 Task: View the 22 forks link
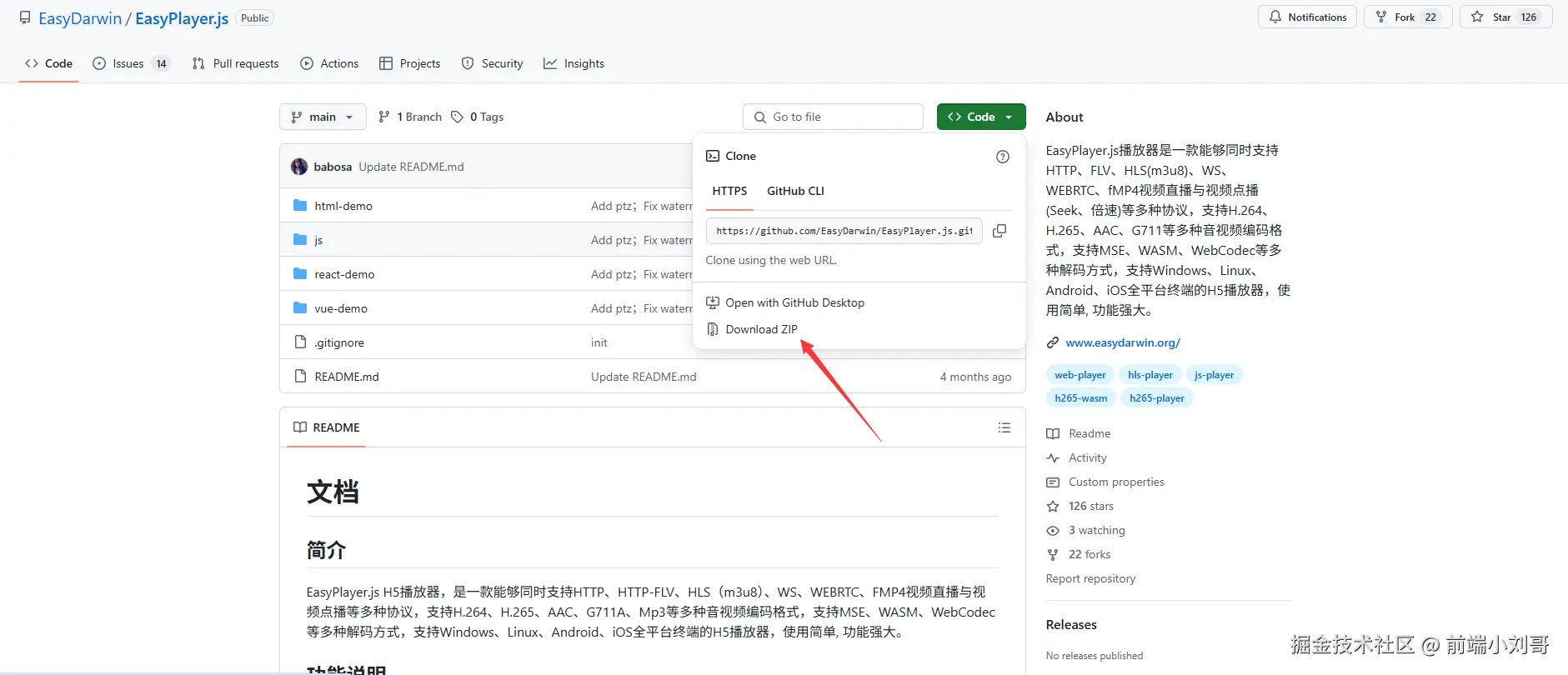(1090, 554)
